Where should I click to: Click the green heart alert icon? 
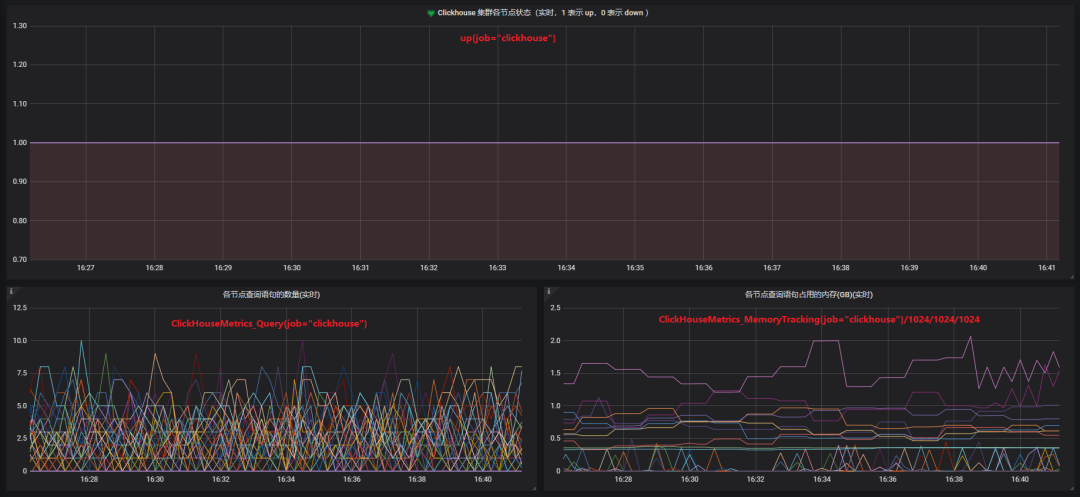[430, 13]
